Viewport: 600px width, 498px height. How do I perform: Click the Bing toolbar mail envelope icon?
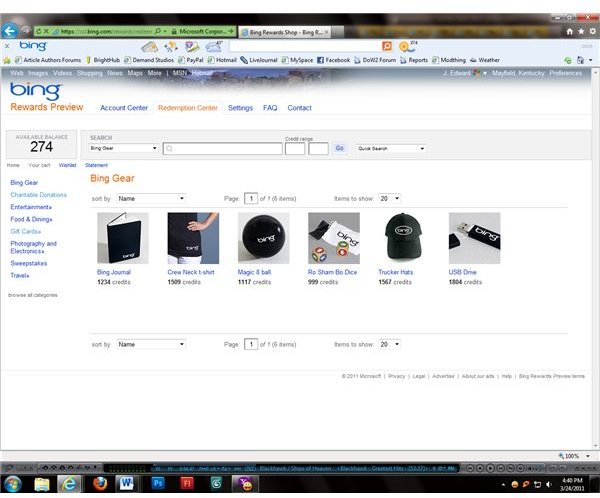coord(149,47)
